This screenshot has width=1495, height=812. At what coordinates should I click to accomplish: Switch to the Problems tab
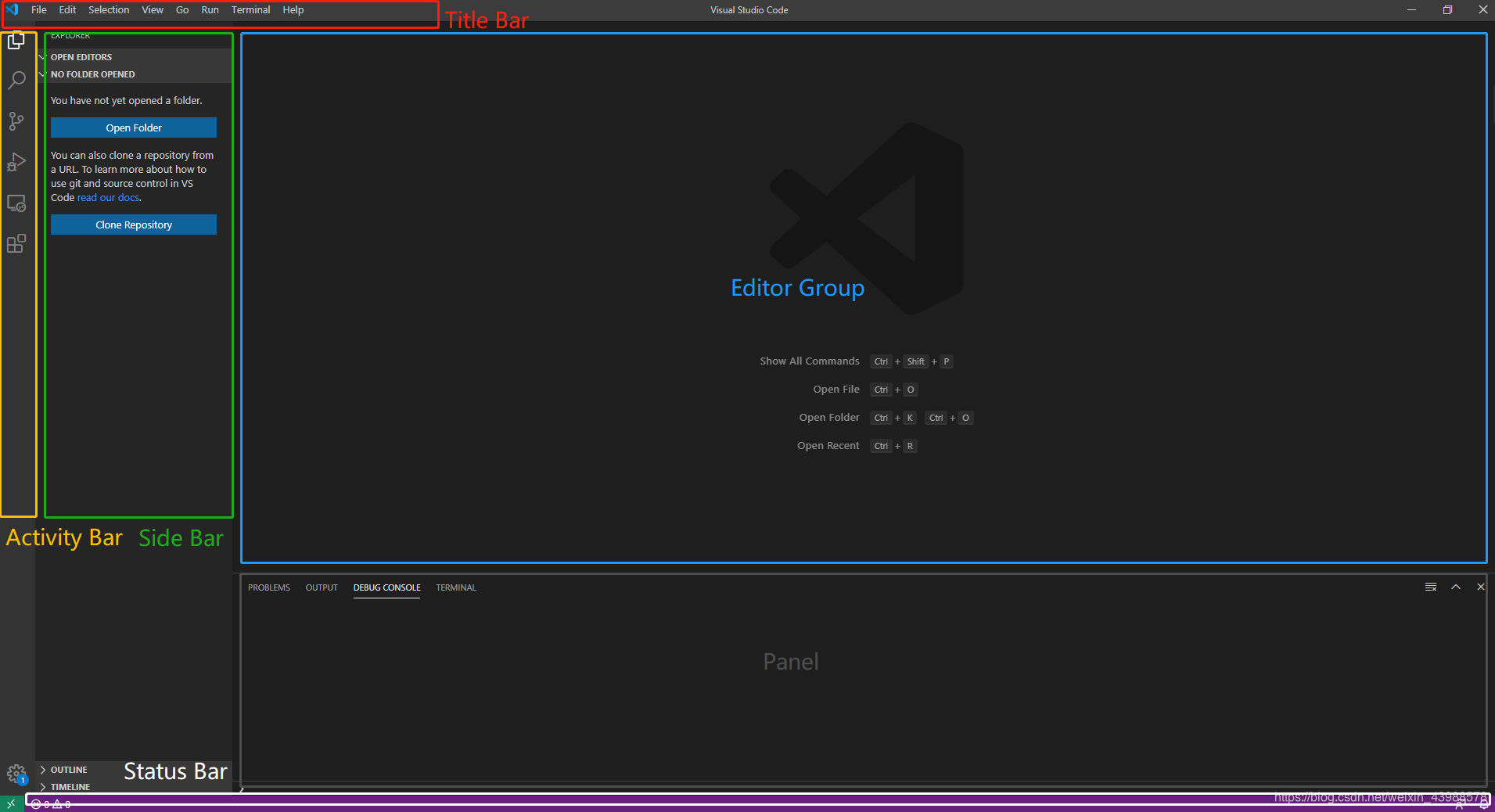(x=269, y=587)
